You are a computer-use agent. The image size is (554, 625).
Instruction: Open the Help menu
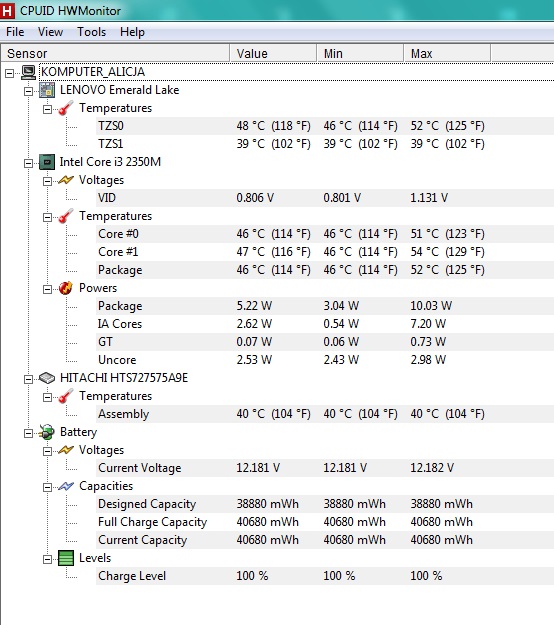click(x=132, y=32)
